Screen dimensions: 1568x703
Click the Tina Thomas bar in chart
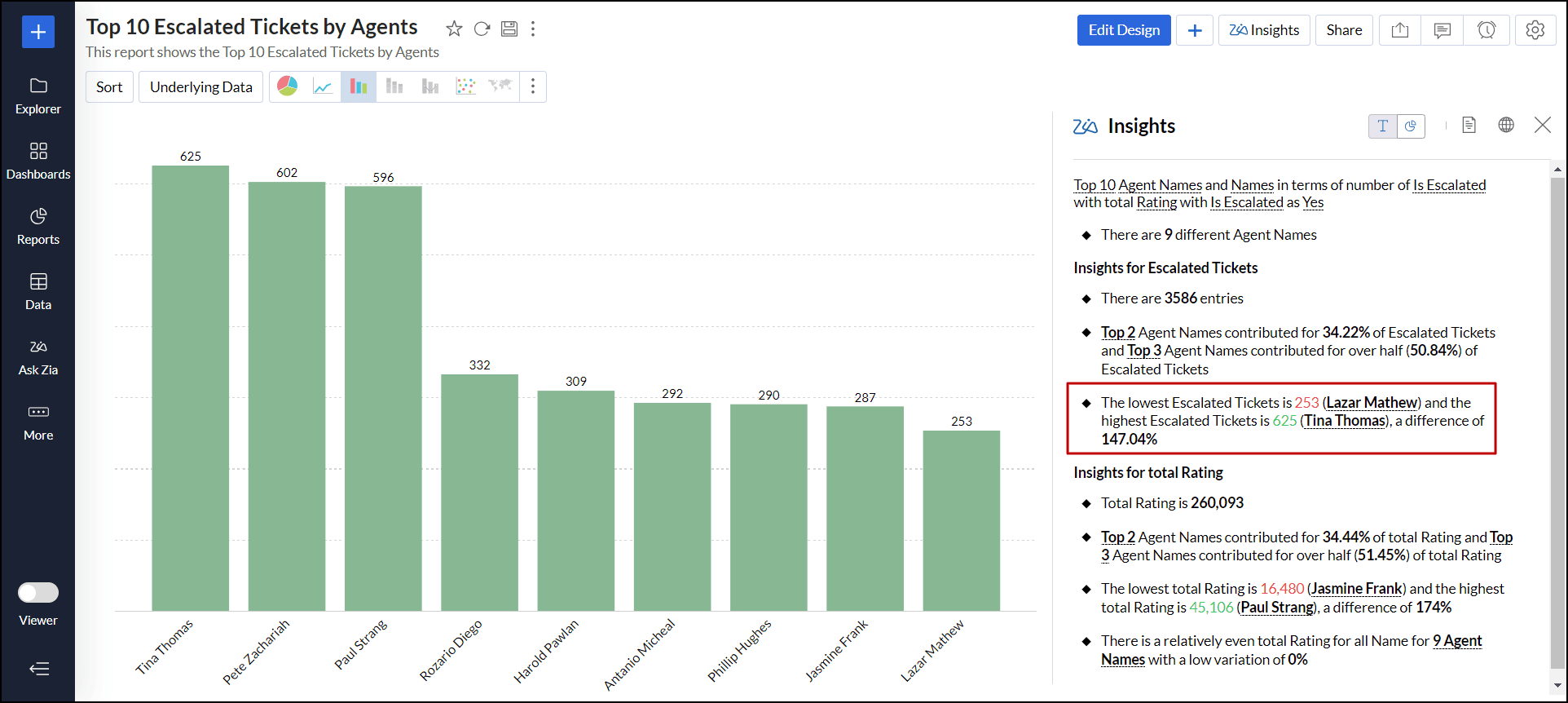point(190,387)
